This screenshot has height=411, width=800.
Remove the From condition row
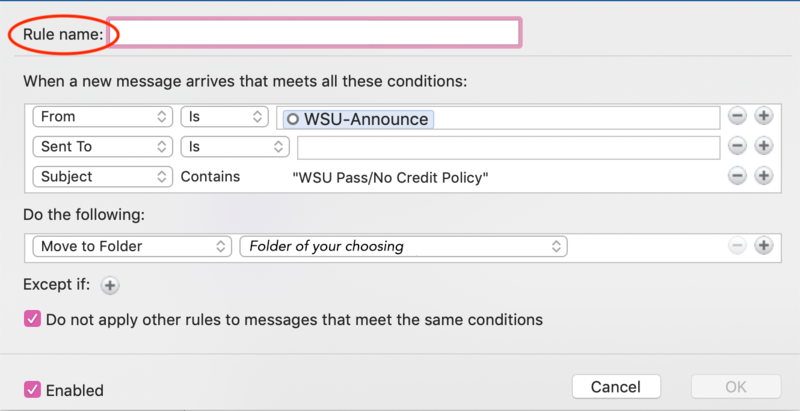pos(737,116)
